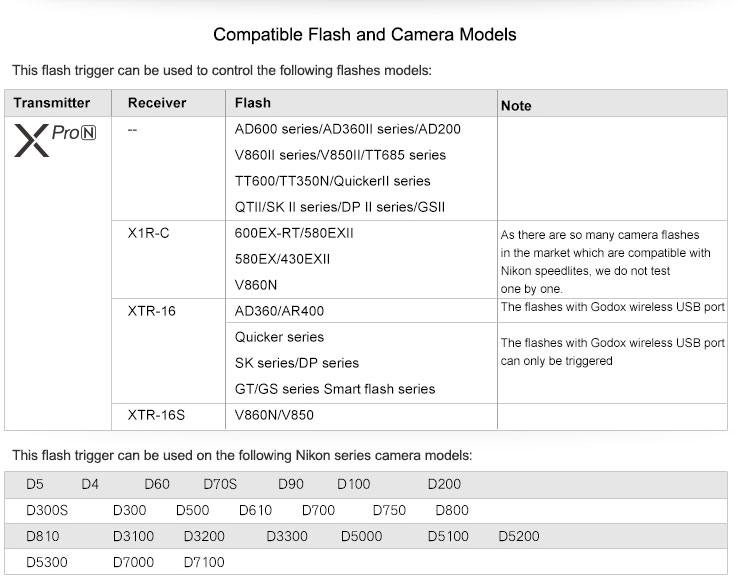Select the 600EX-RT/580EXII flash entry
The height and width of the screenshot is (585, 738).
tap(294, 233)
